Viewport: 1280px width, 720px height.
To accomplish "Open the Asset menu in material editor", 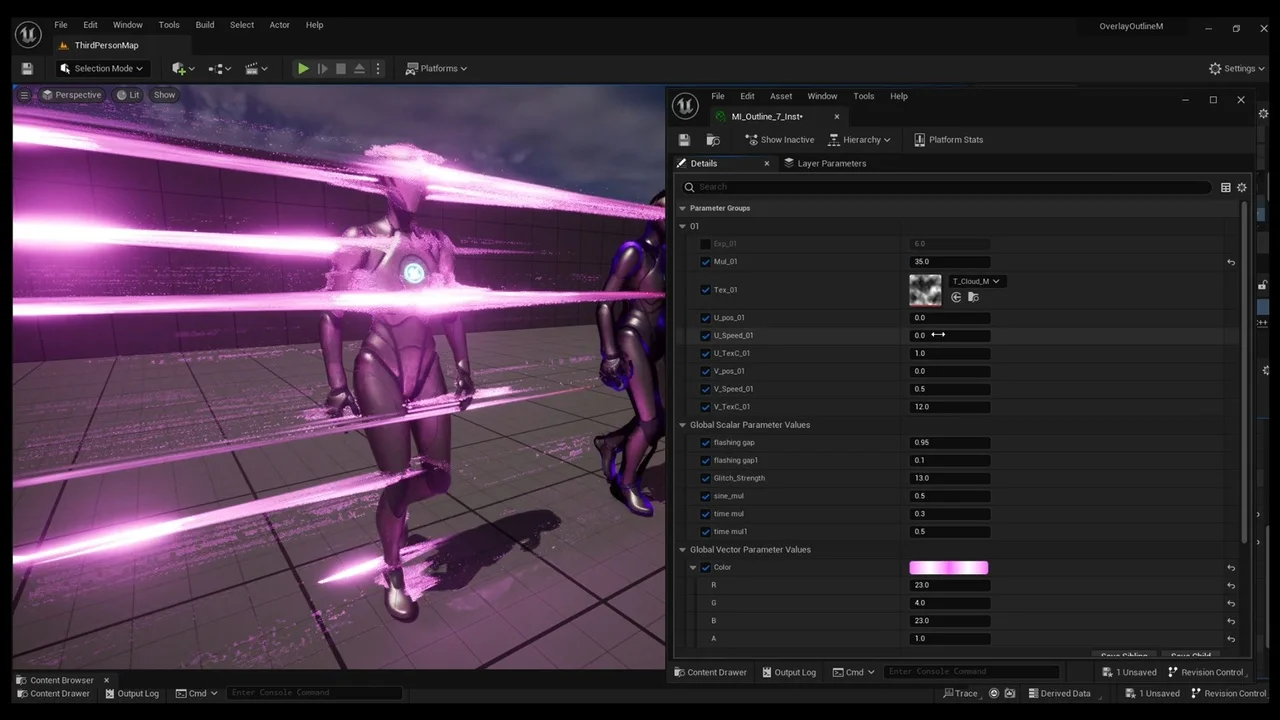I will click(780, 96).
